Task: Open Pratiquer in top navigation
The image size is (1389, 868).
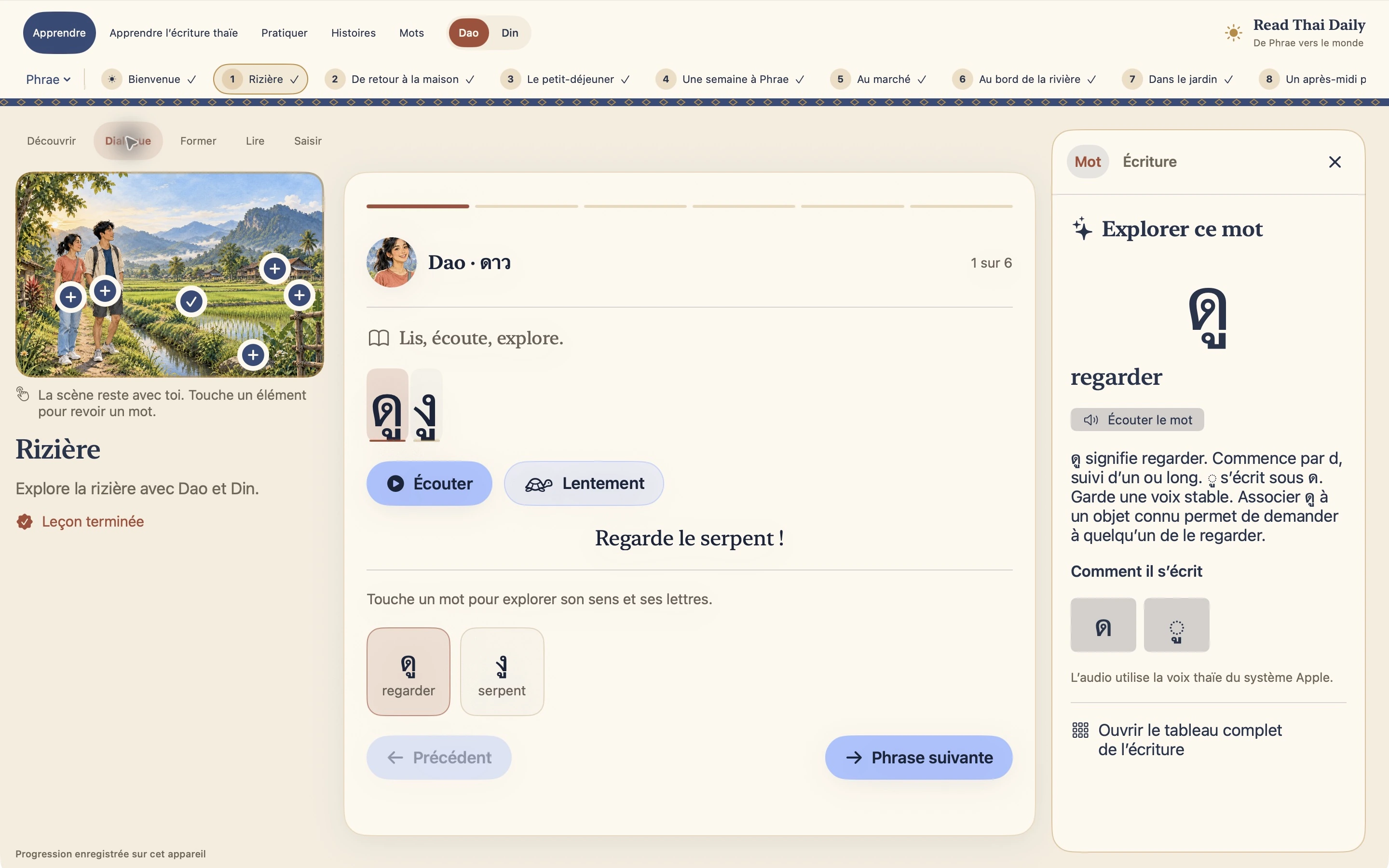Action: pos(284,33)
